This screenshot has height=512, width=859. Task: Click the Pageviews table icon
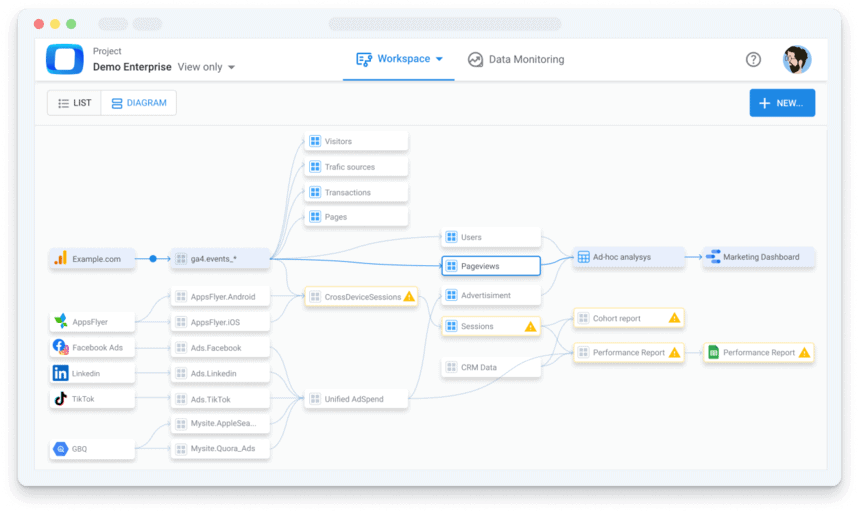(451, 266)
